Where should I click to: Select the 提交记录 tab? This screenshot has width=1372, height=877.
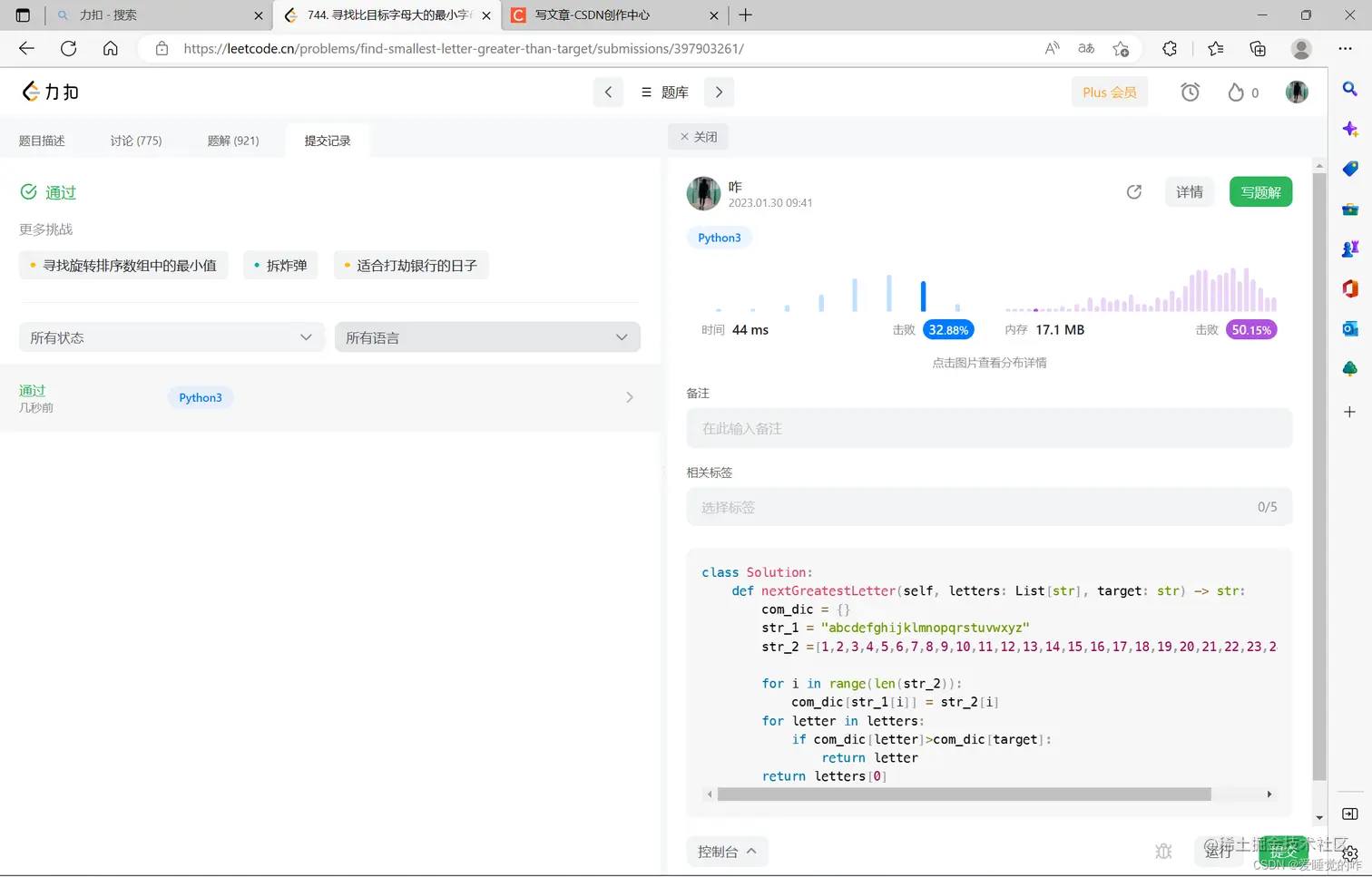tap(328, 141)
